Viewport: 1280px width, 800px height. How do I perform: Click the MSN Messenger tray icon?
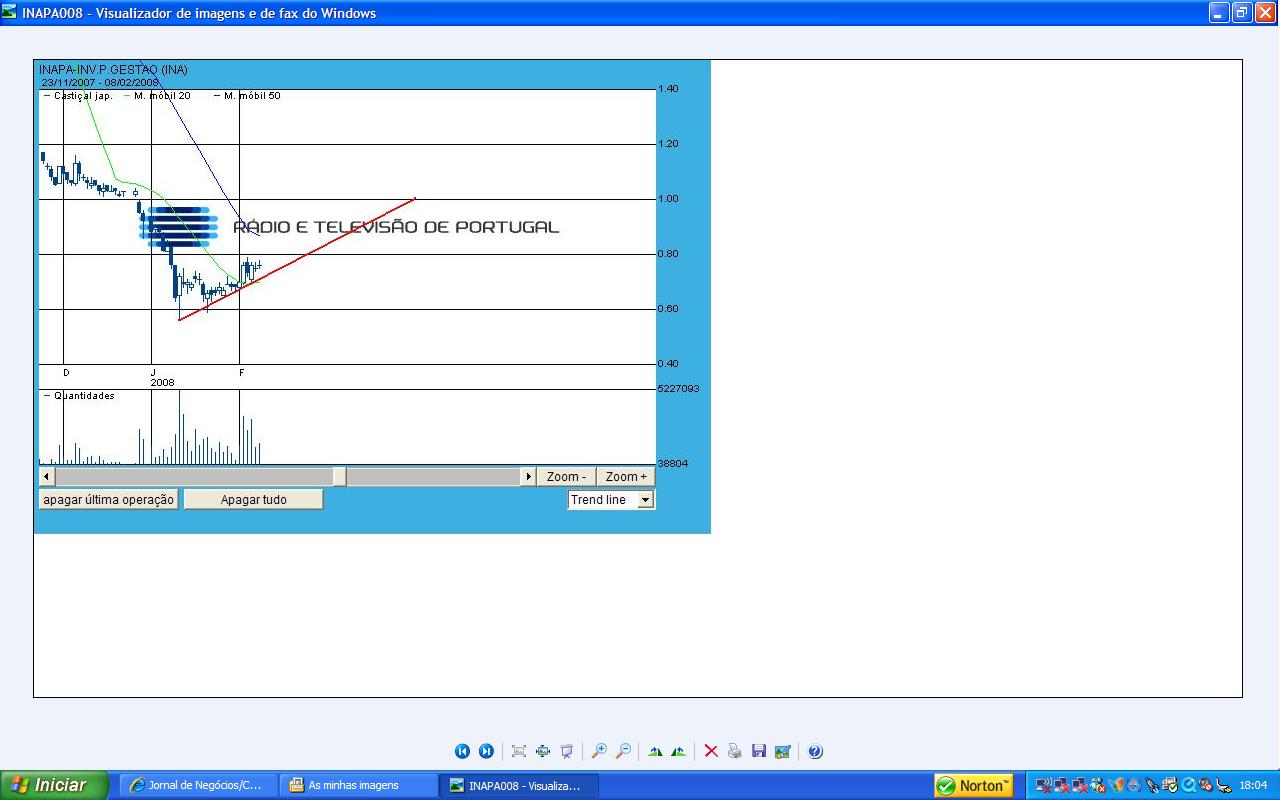pos(1098,785)
